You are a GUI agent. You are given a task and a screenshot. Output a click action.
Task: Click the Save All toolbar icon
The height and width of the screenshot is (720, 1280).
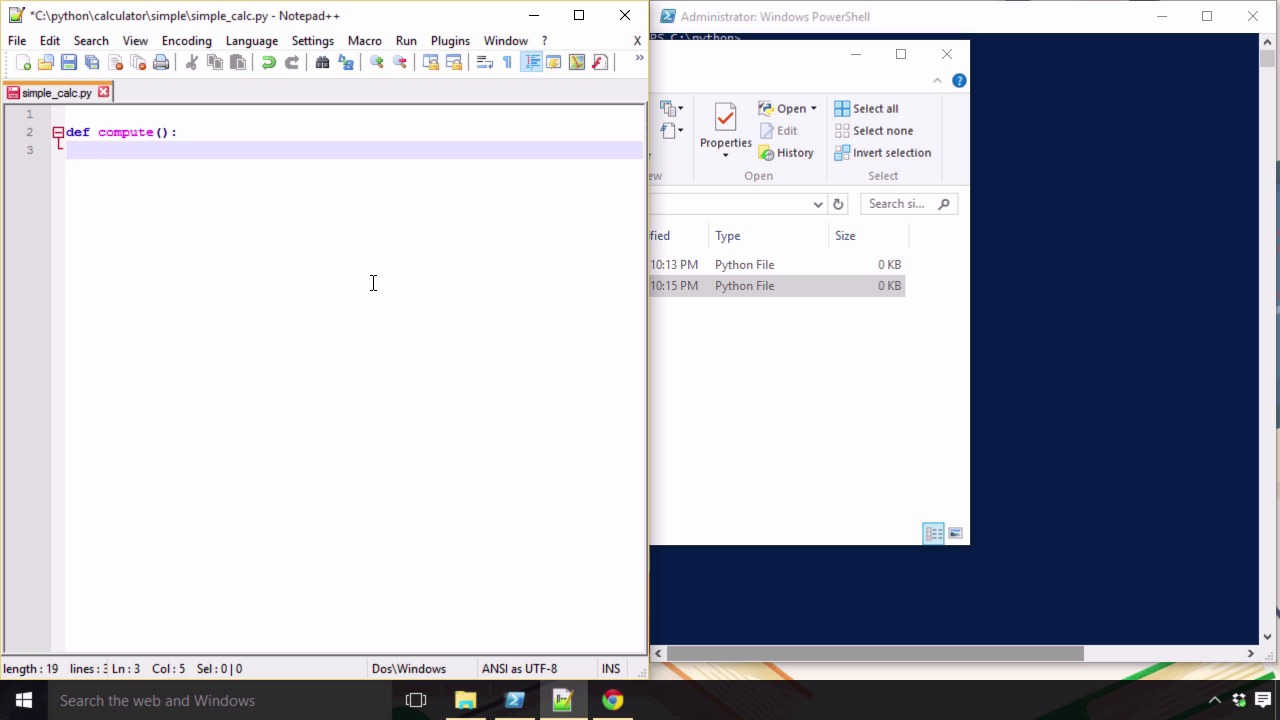coord(92,62)
